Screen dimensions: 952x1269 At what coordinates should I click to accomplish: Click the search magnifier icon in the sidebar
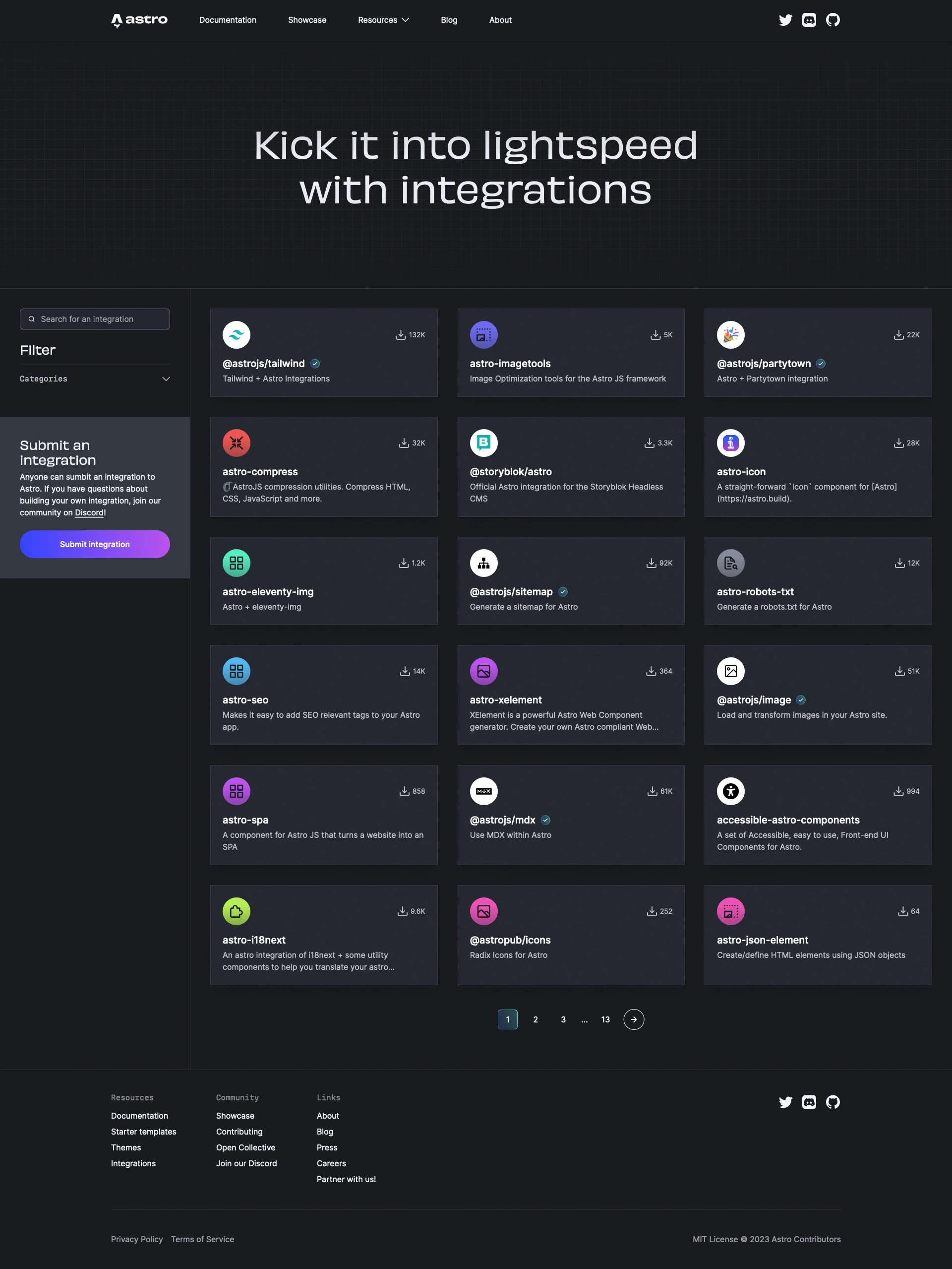pos(32,318)
